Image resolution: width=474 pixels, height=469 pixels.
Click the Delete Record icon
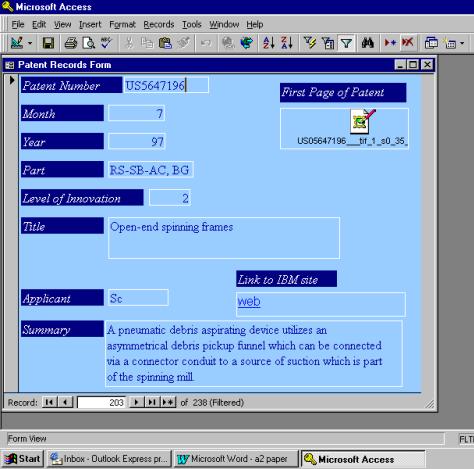(407, 43)
